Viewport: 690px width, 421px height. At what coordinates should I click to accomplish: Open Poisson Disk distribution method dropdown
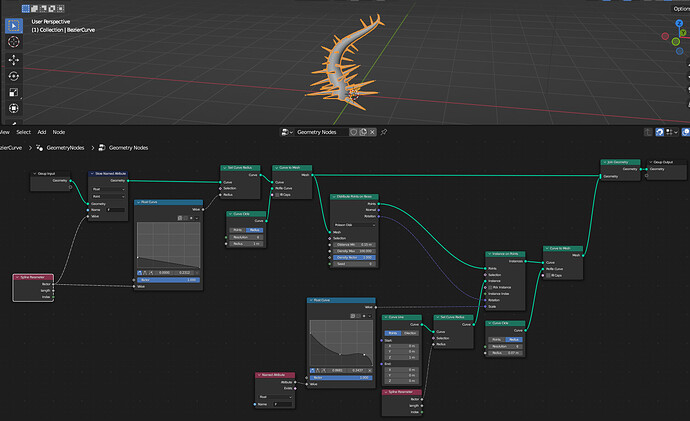point(354,225)
